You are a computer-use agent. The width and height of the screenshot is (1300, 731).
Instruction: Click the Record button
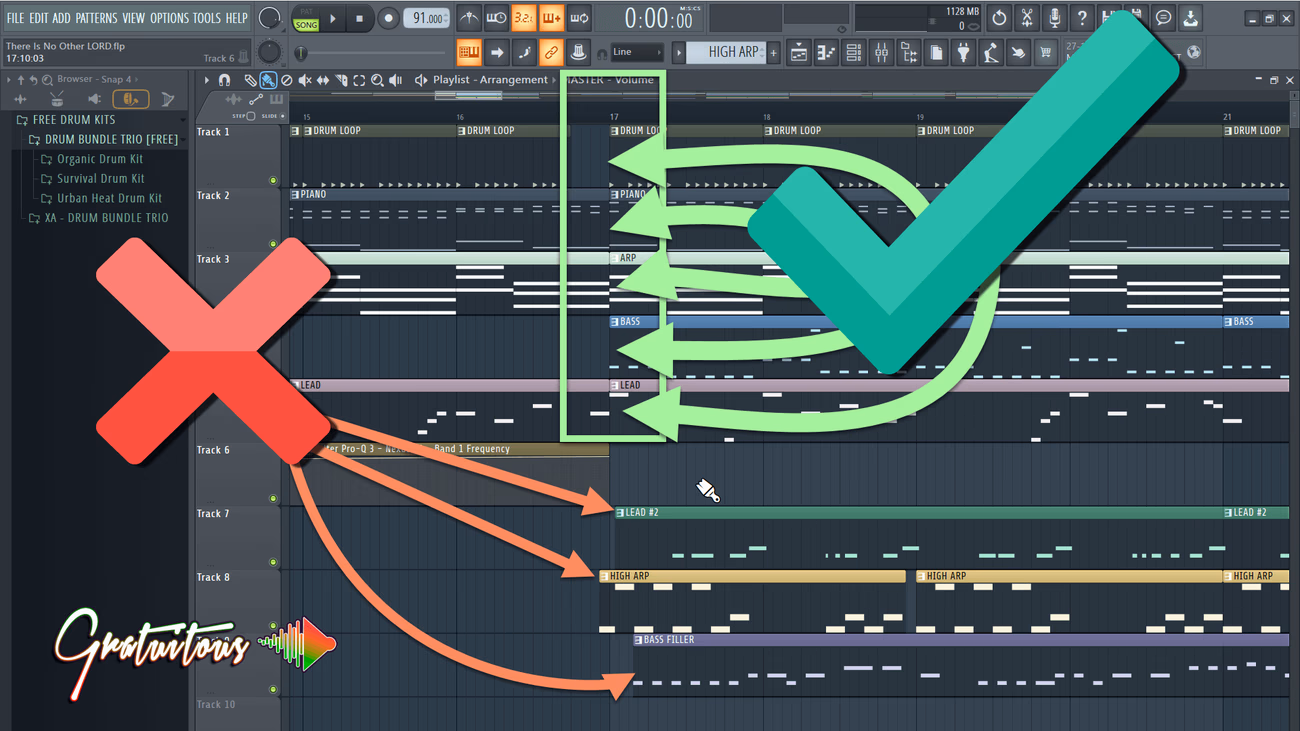point(388,19)
